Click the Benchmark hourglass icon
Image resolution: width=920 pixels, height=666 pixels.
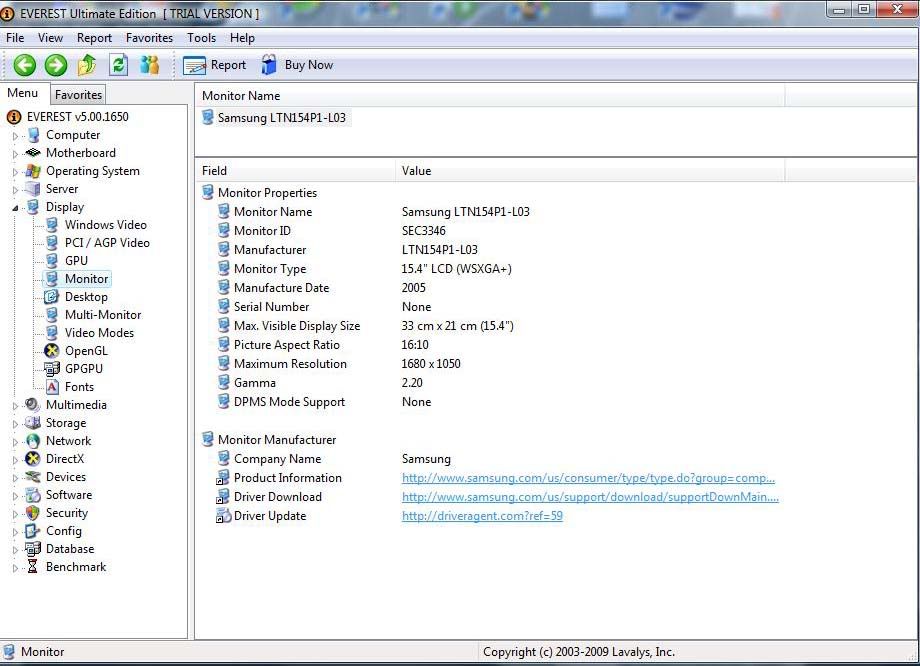[x=33, y=567]
